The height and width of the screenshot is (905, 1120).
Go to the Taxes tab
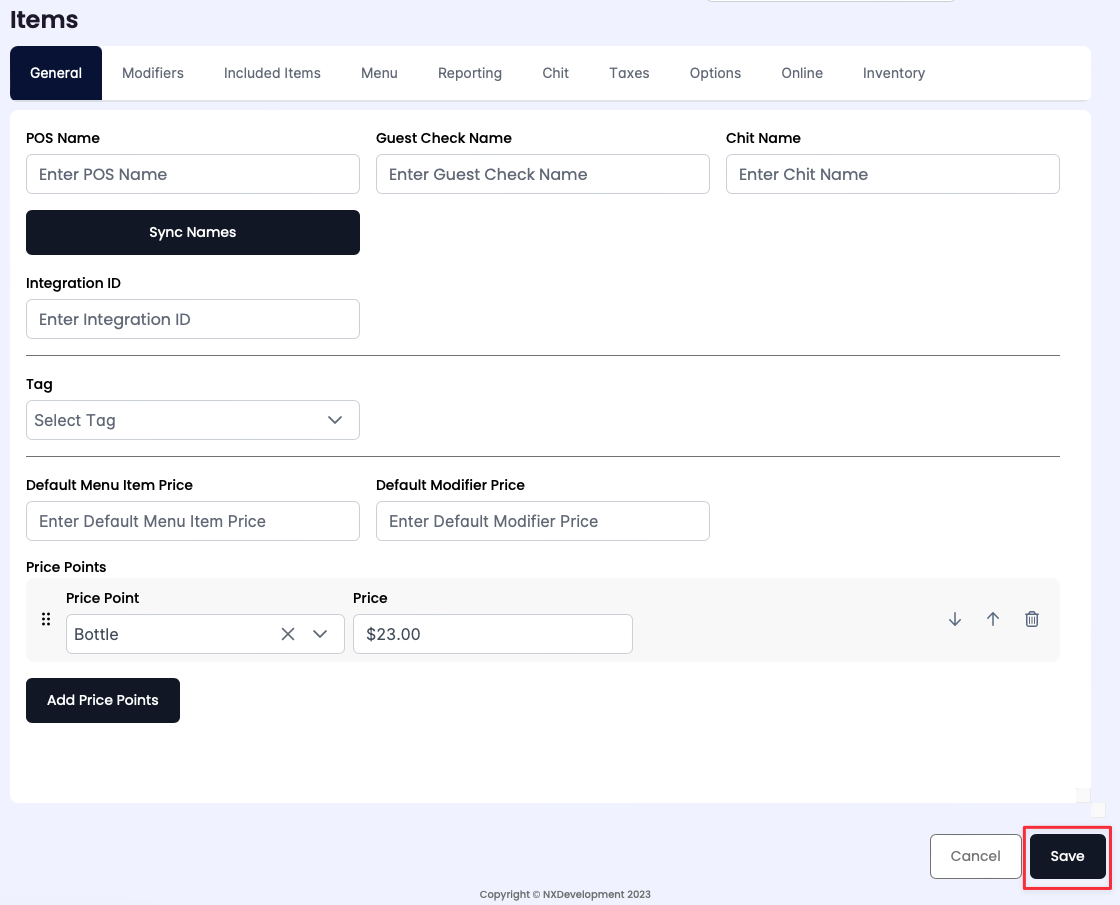pos(629,73)
